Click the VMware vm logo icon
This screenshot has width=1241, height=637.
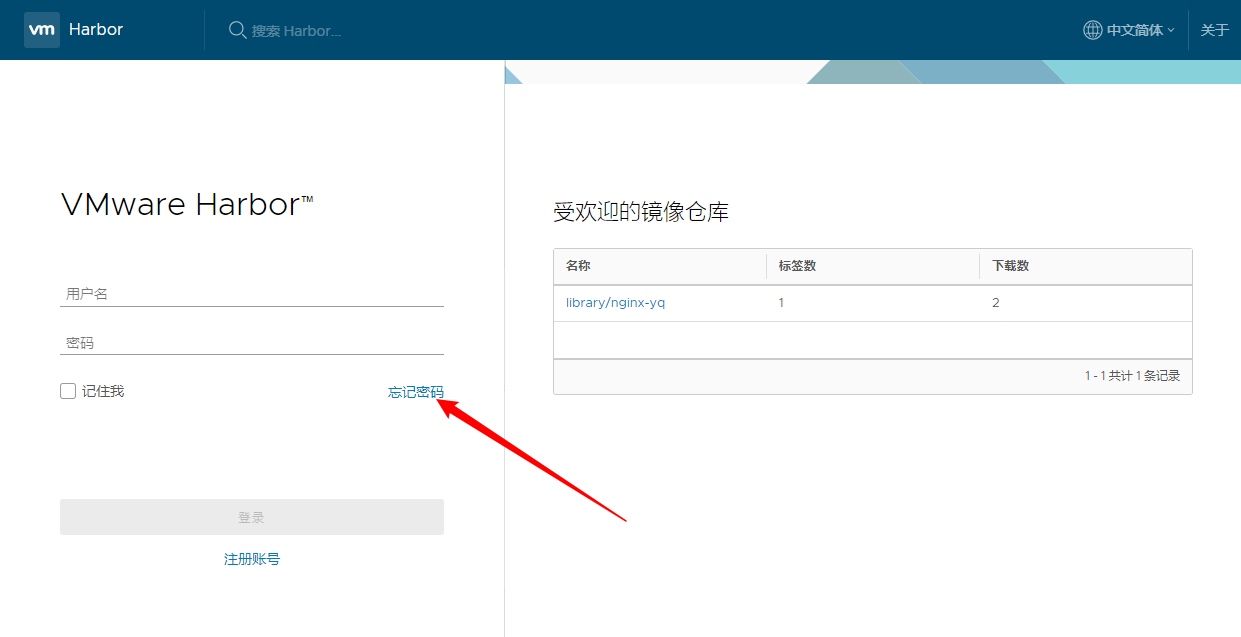tap(42, 30)
